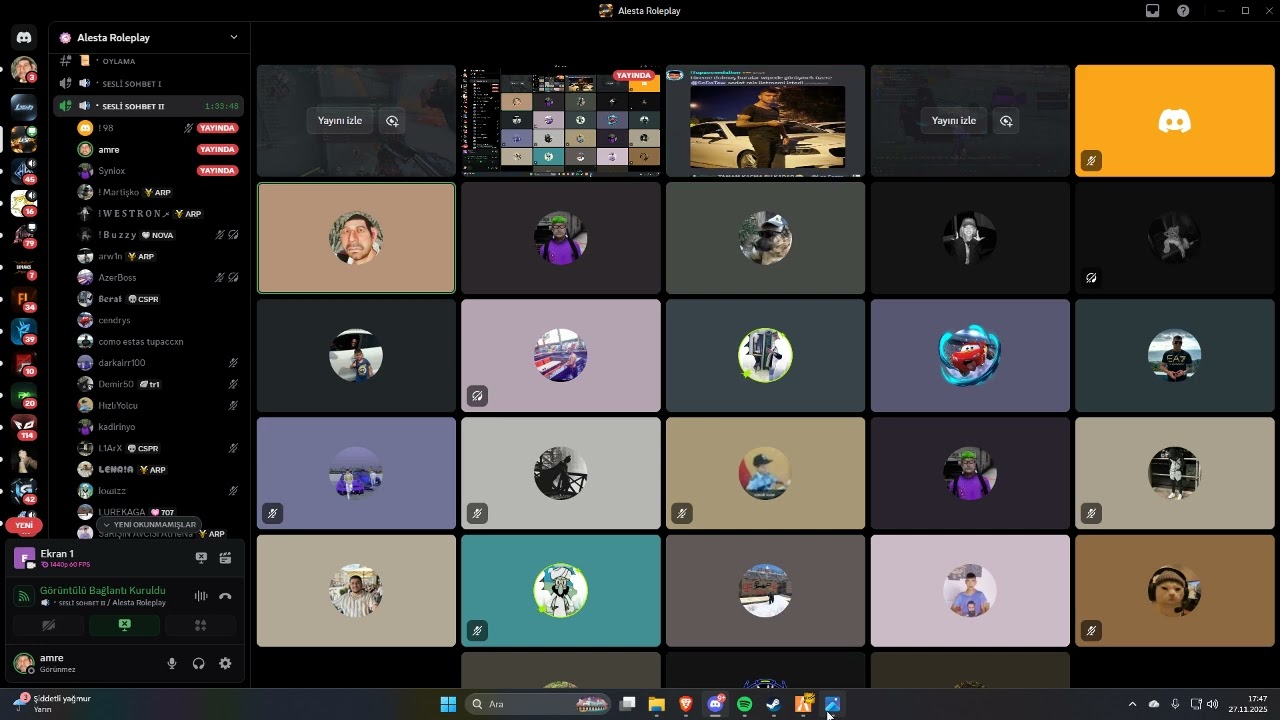The width and height of the screenshot is (1280, 720).
Task: Click the red YENİ new servers badge
Action: [24, 525]
